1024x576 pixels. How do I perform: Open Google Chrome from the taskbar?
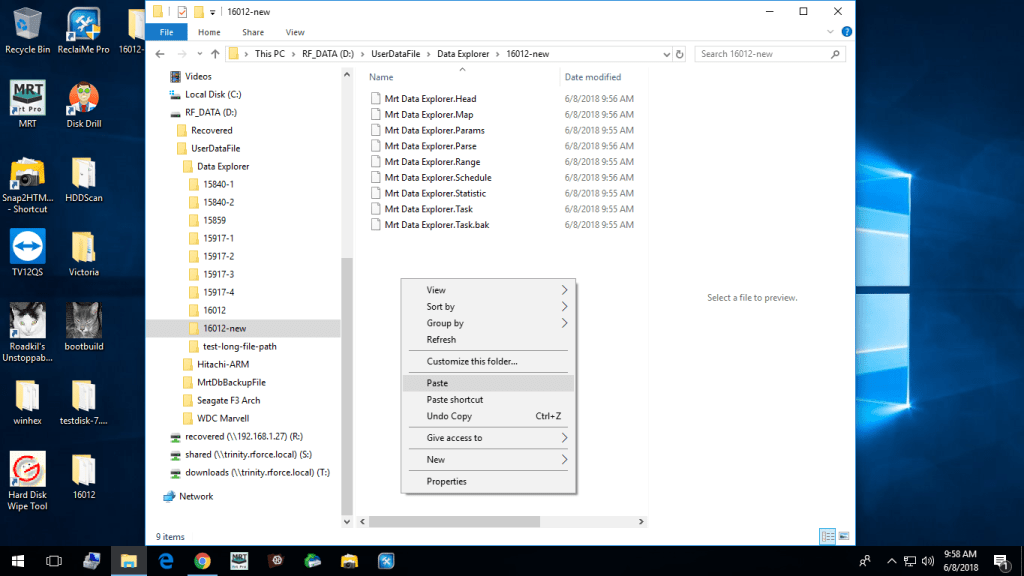coord(202,561)
